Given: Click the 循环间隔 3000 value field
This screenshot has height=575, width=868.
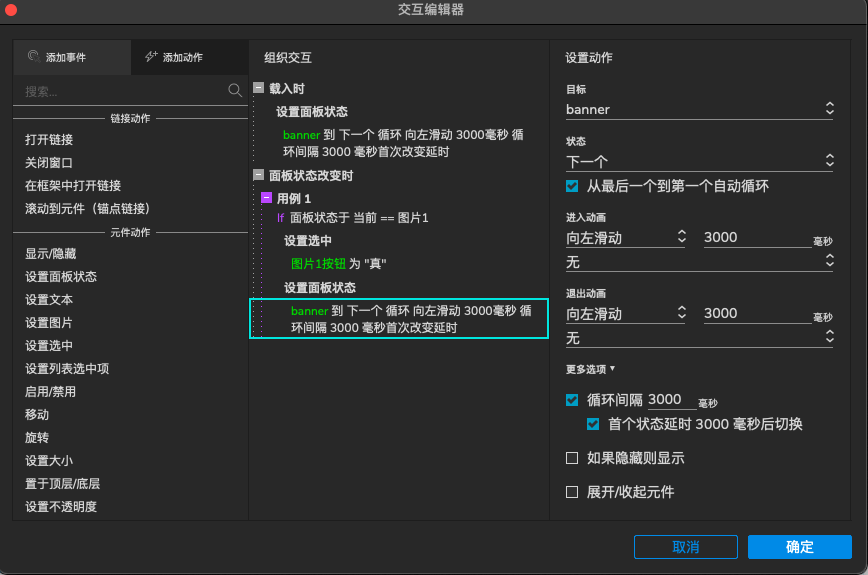Looking at the screenshot, I should [671, 400].
